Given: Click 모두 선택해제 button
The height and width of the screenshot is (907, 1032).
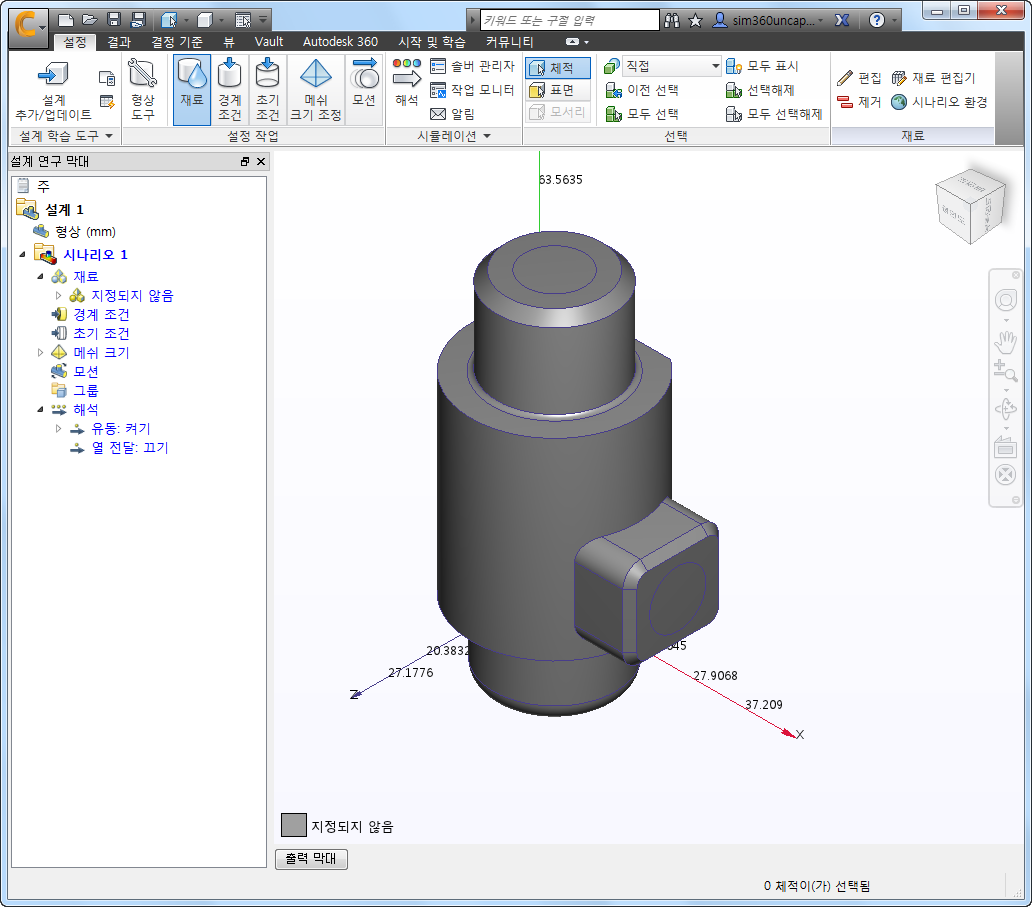Looking at the screenshot, I should click(774, 114).
